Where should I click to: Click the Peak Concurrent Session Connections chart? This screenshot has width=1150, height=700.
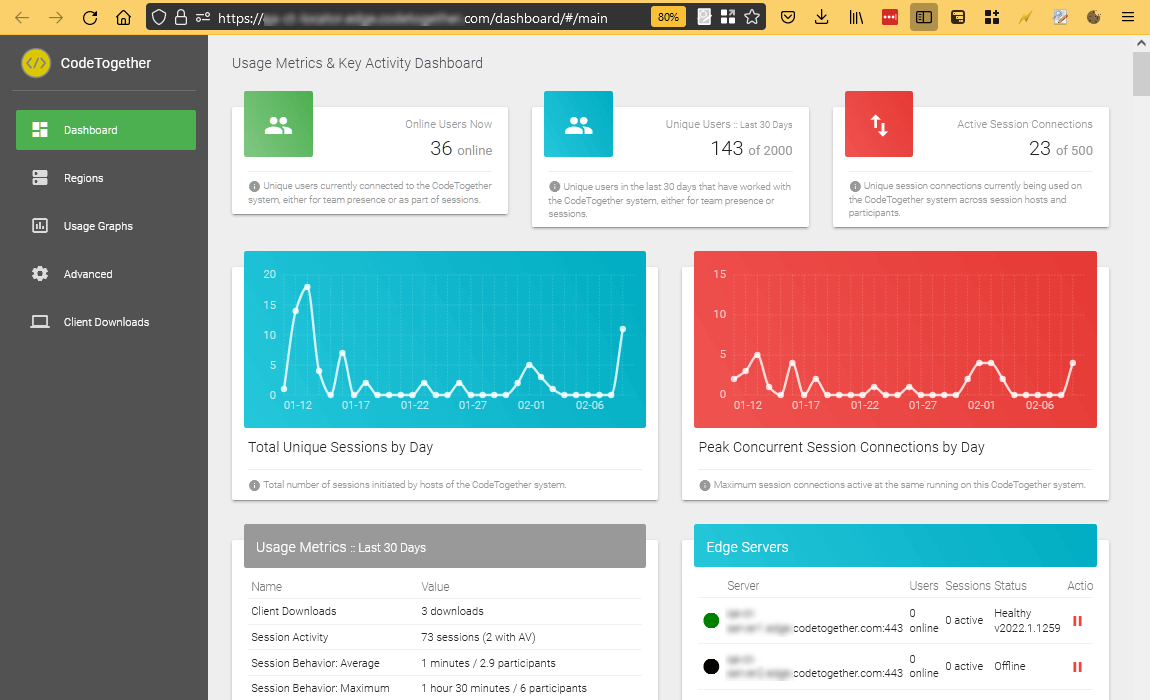(896, 339)
